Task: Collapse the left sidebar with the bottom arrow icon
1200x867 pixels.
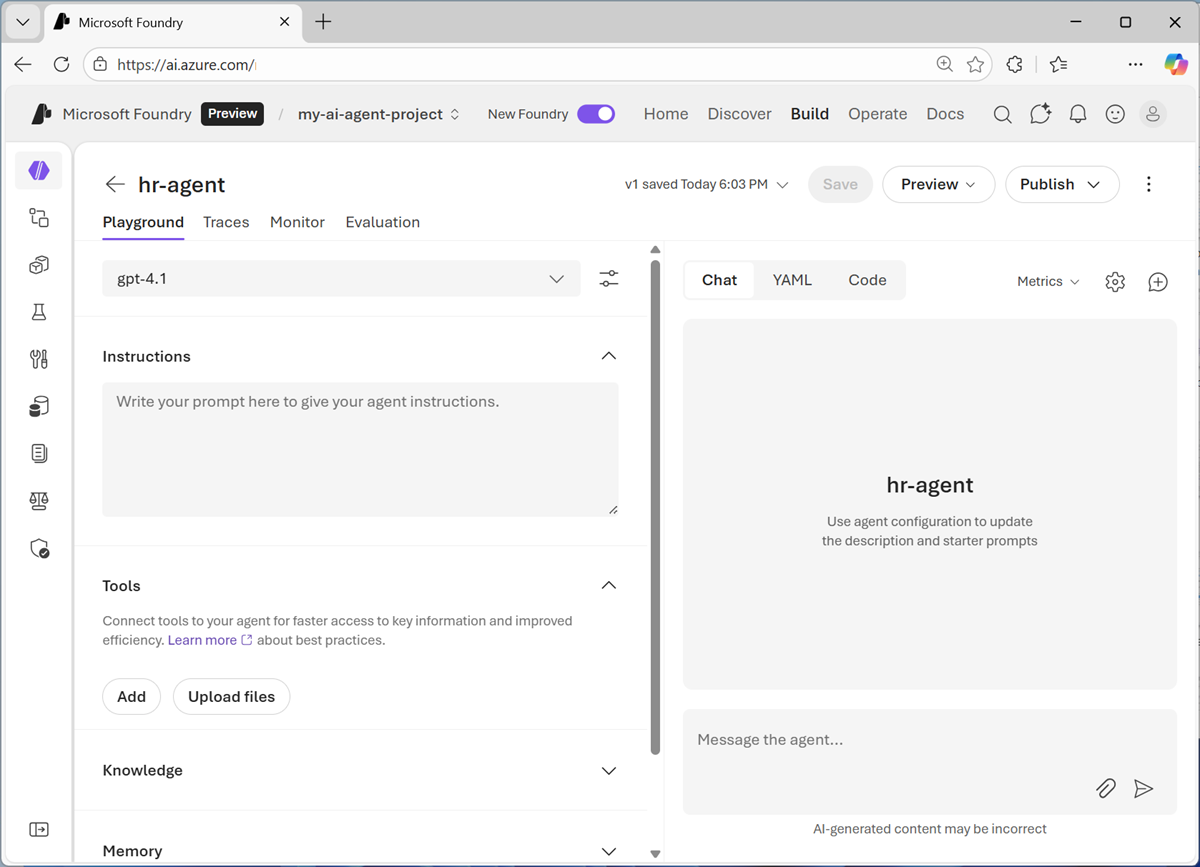Action: pyautogui.click(x=39, y=829)
